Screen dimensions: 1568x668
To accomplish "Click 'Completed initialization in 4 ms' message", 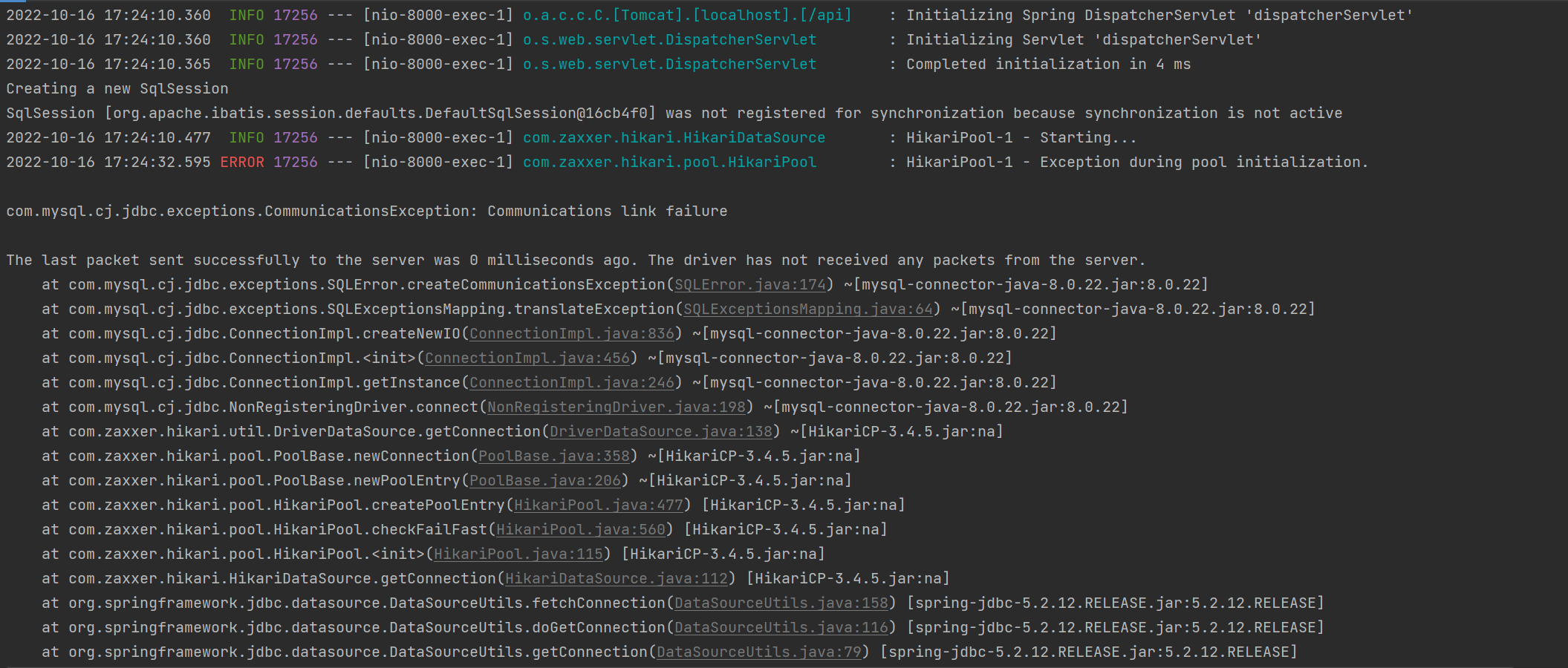I will click(x=1048, y=64).
